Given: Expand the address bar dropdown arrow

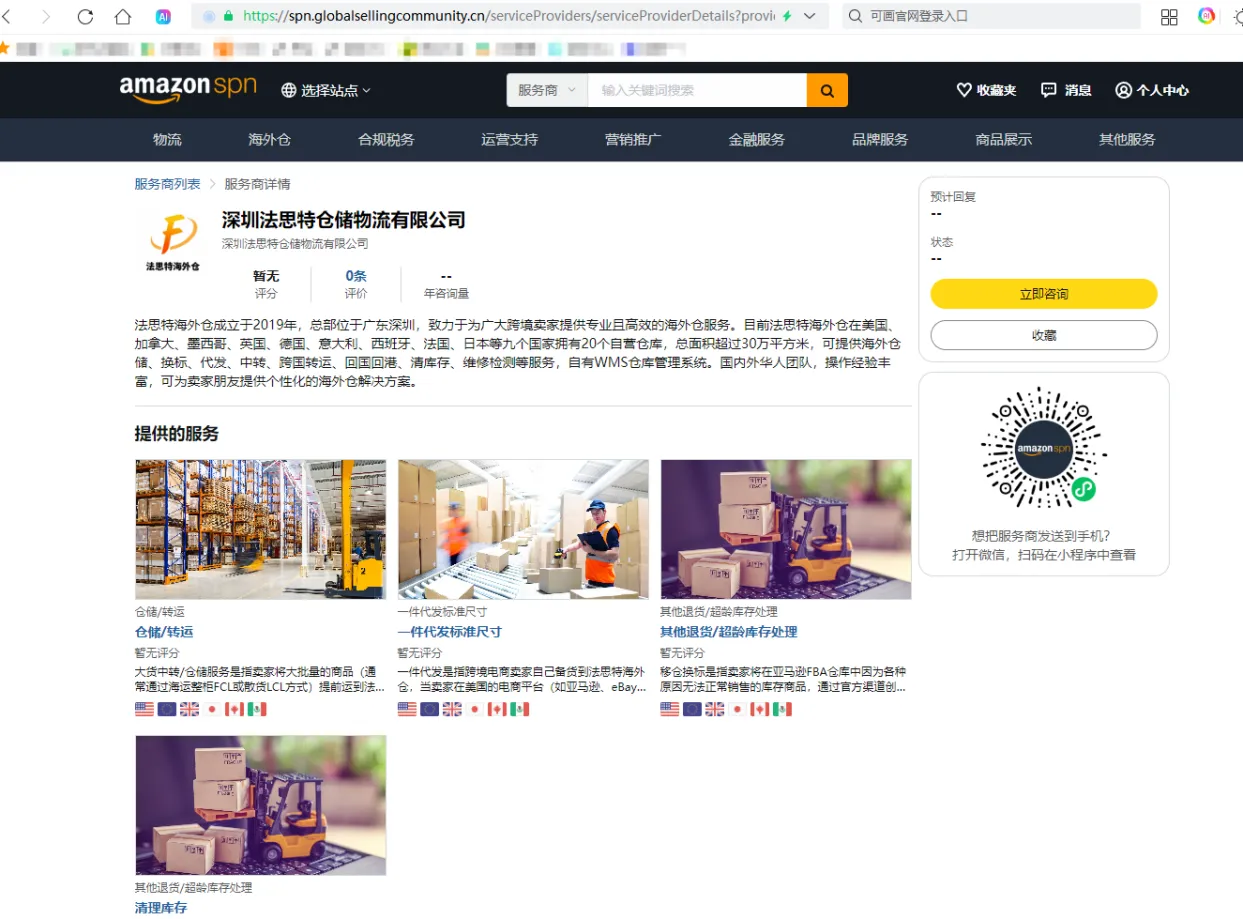Looking at the screenshot, I should tap(810, 16).
